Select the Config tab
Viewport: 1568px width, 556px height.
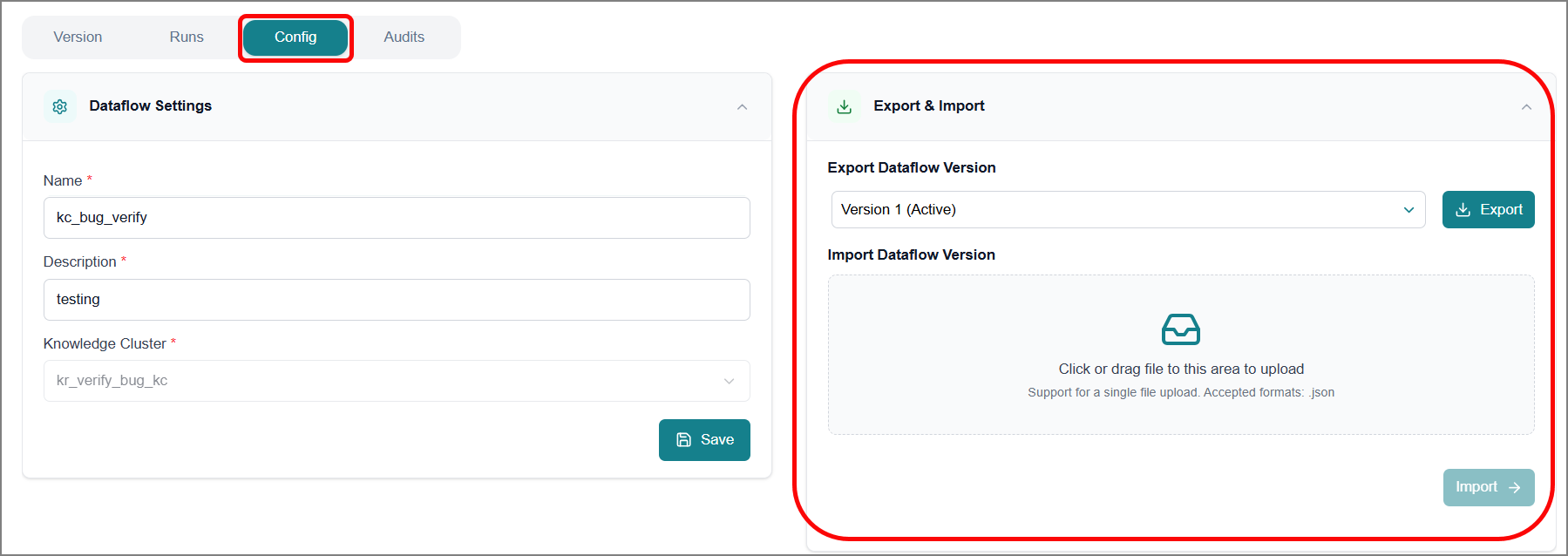tap(295, 37)
